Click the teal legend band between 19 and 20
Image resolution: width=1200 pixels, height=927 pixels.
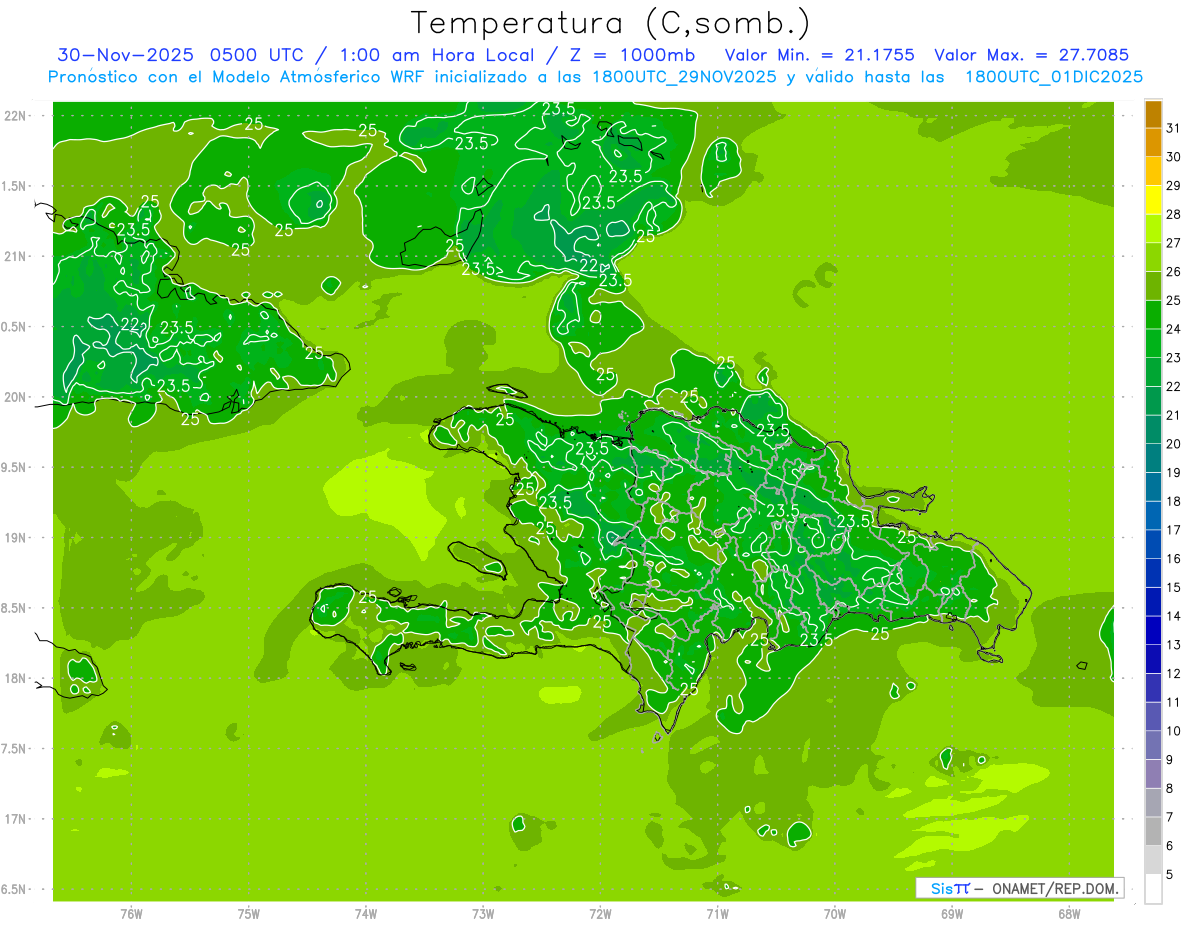tap(1153, 459)
